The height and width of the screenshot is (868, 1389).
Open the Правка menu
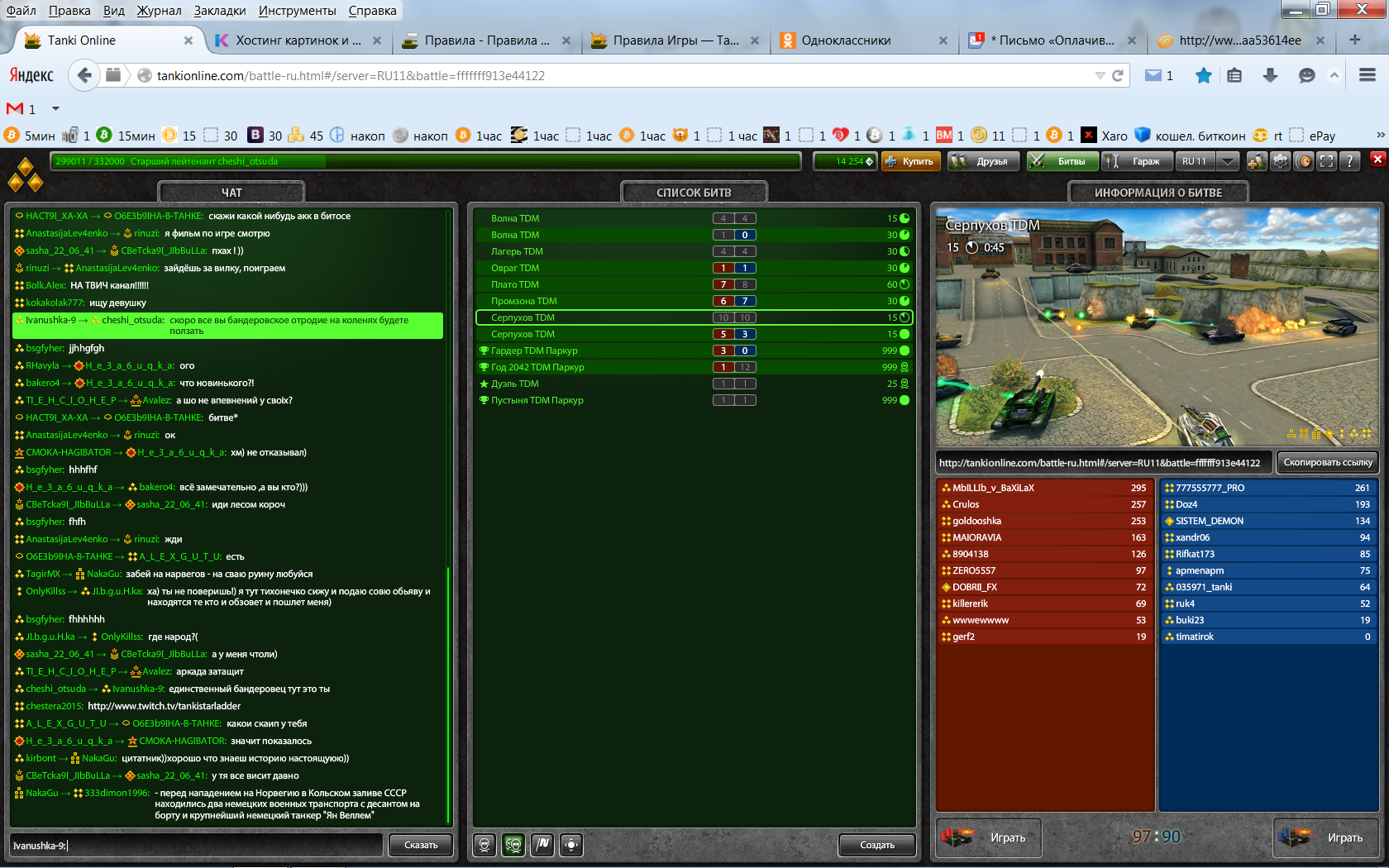pyautogui.click(x=69, y=11)
